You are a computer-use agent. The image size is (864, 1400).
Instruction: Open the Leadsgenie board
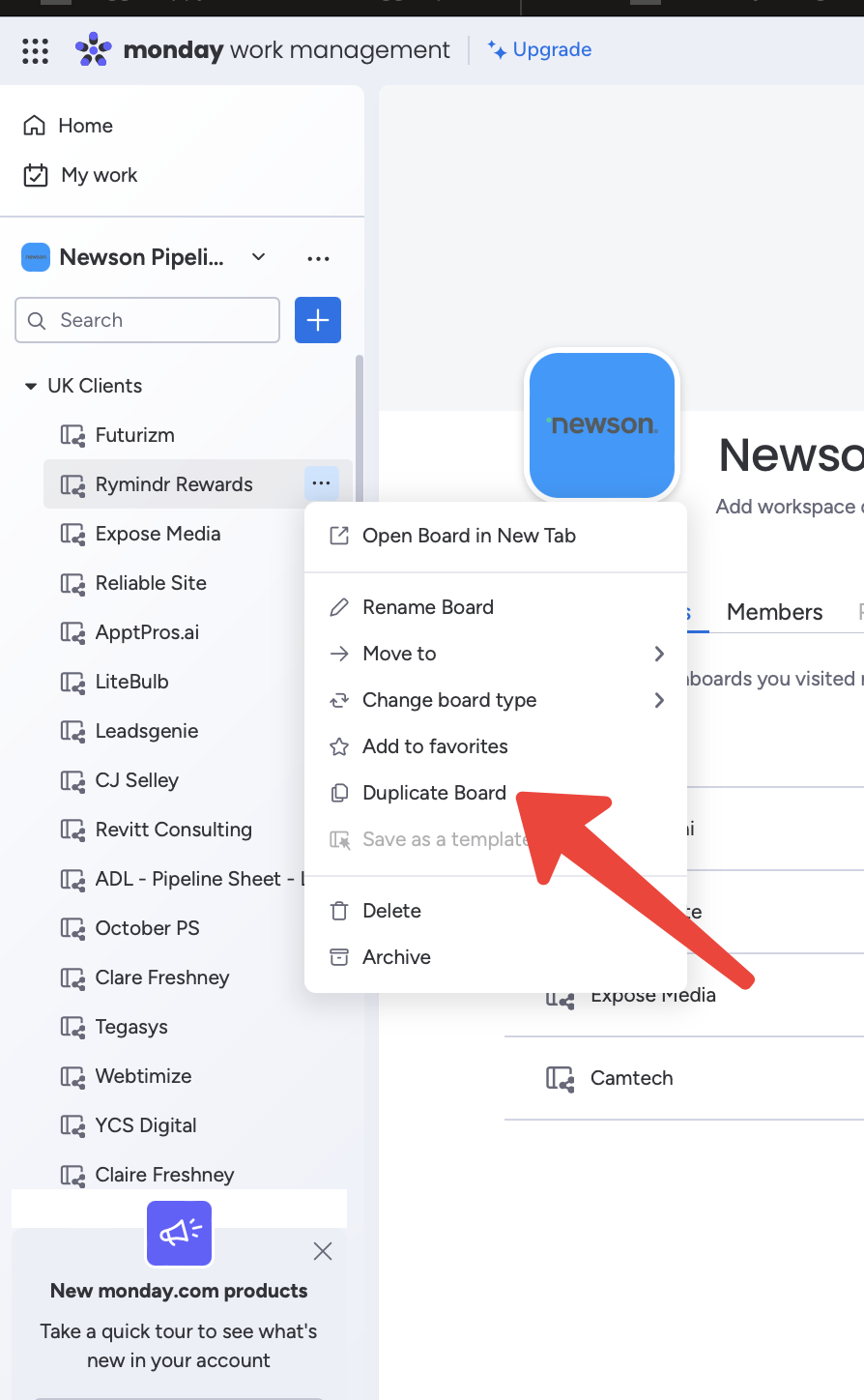(147, 731)
